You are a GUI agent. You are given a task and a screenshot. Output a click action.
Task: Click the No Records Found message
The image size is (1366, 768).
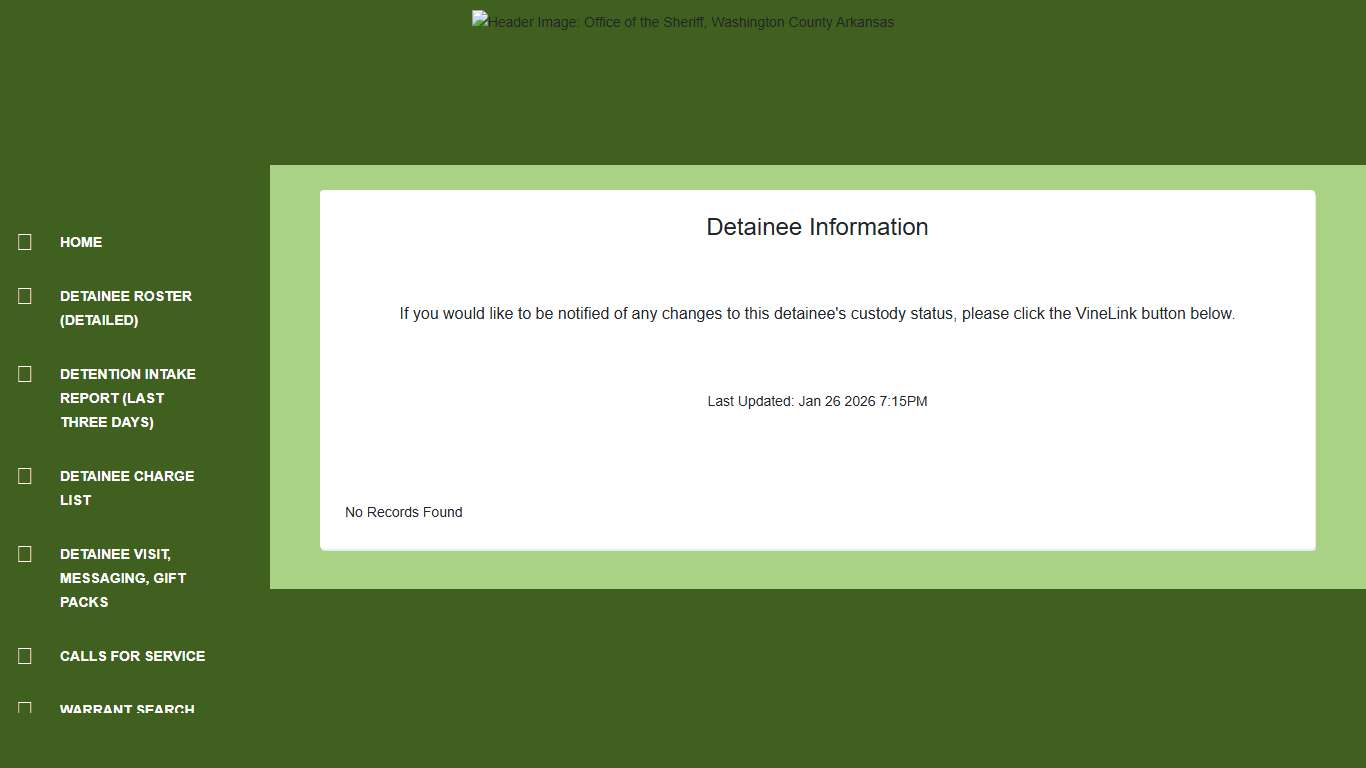point(403,511)
